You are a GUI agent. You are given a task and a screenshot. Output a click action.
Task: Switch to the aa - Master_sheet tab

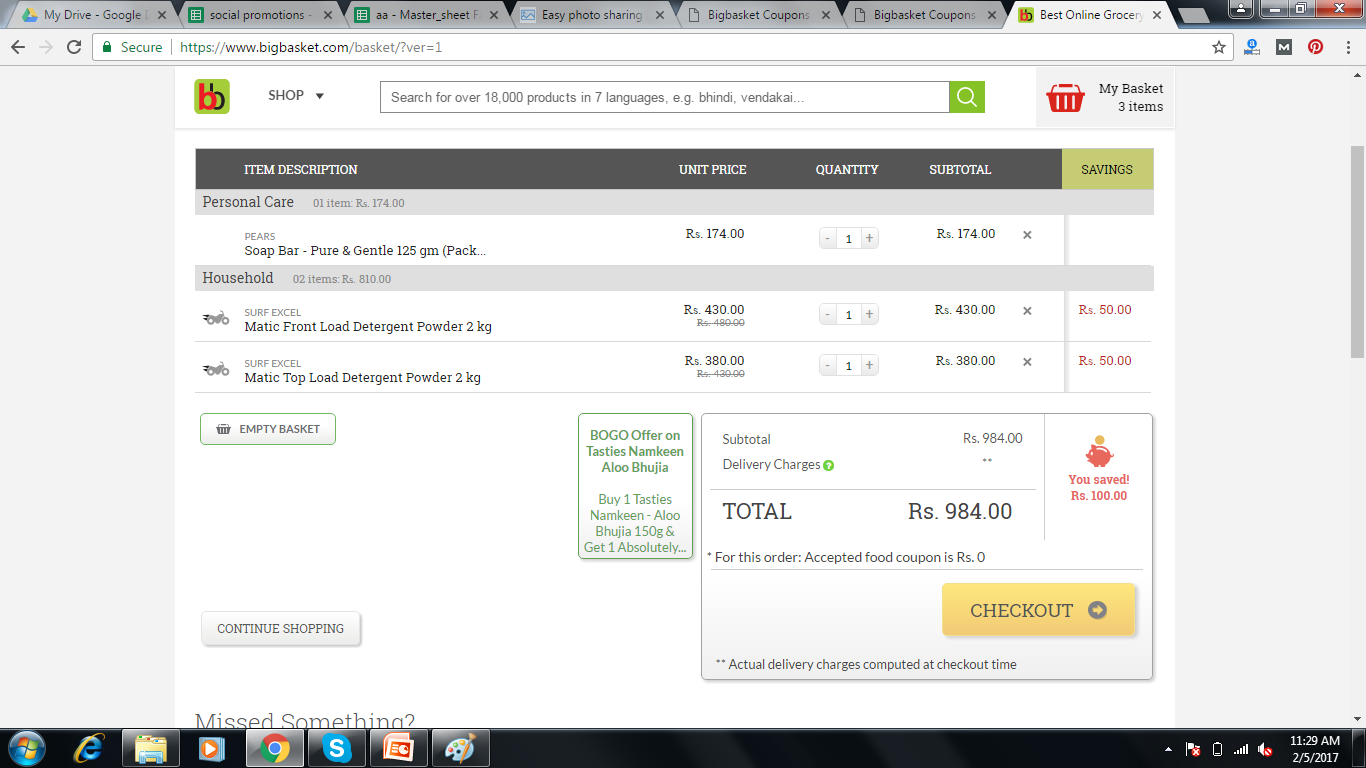(x=424, y=15)
